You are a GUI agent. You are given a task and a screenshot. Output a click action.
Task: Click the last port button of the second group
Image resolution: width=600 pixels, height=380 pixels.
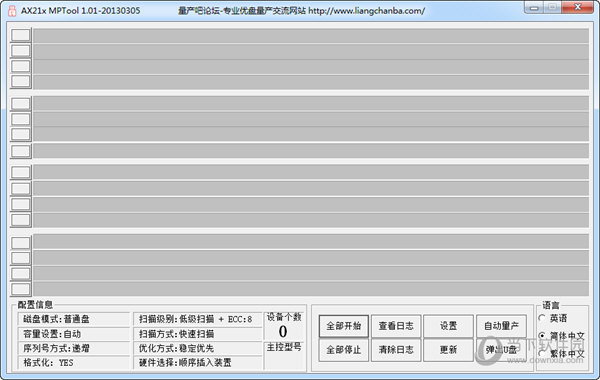coord(21,151)
